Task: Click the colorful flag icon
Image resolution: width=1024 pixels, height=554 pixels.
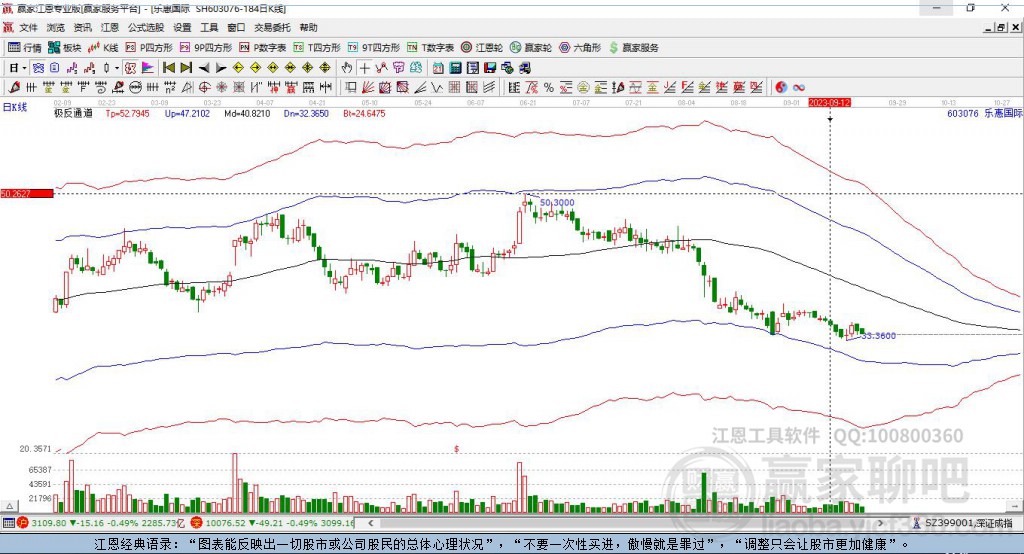Action: (148, 68)
